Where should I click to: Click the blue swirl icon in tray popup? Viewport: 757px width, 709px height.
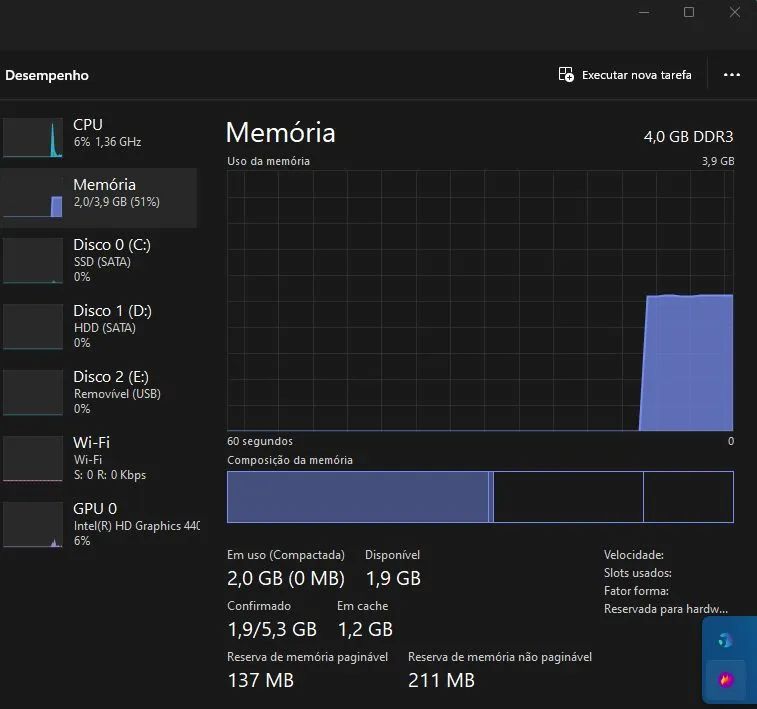coord(726,640)
